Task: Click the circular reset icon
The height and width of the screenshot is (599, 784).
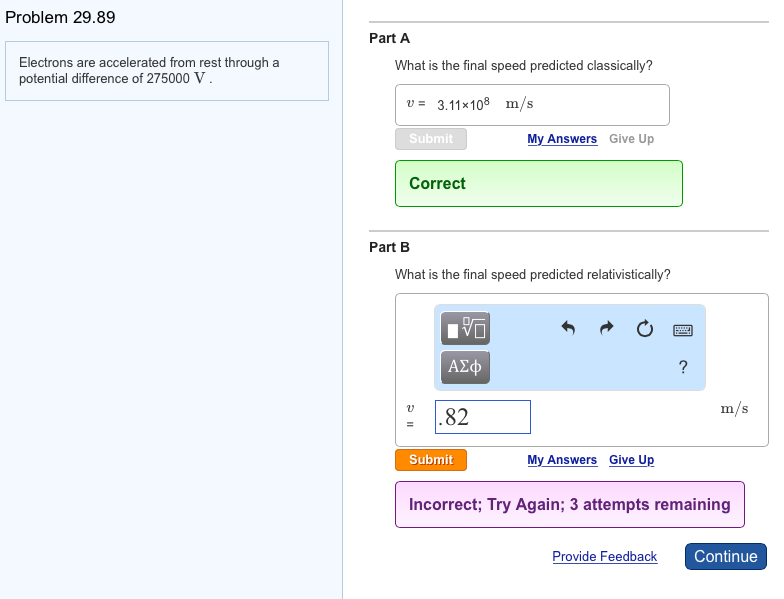Action: [x=645, y=328]
